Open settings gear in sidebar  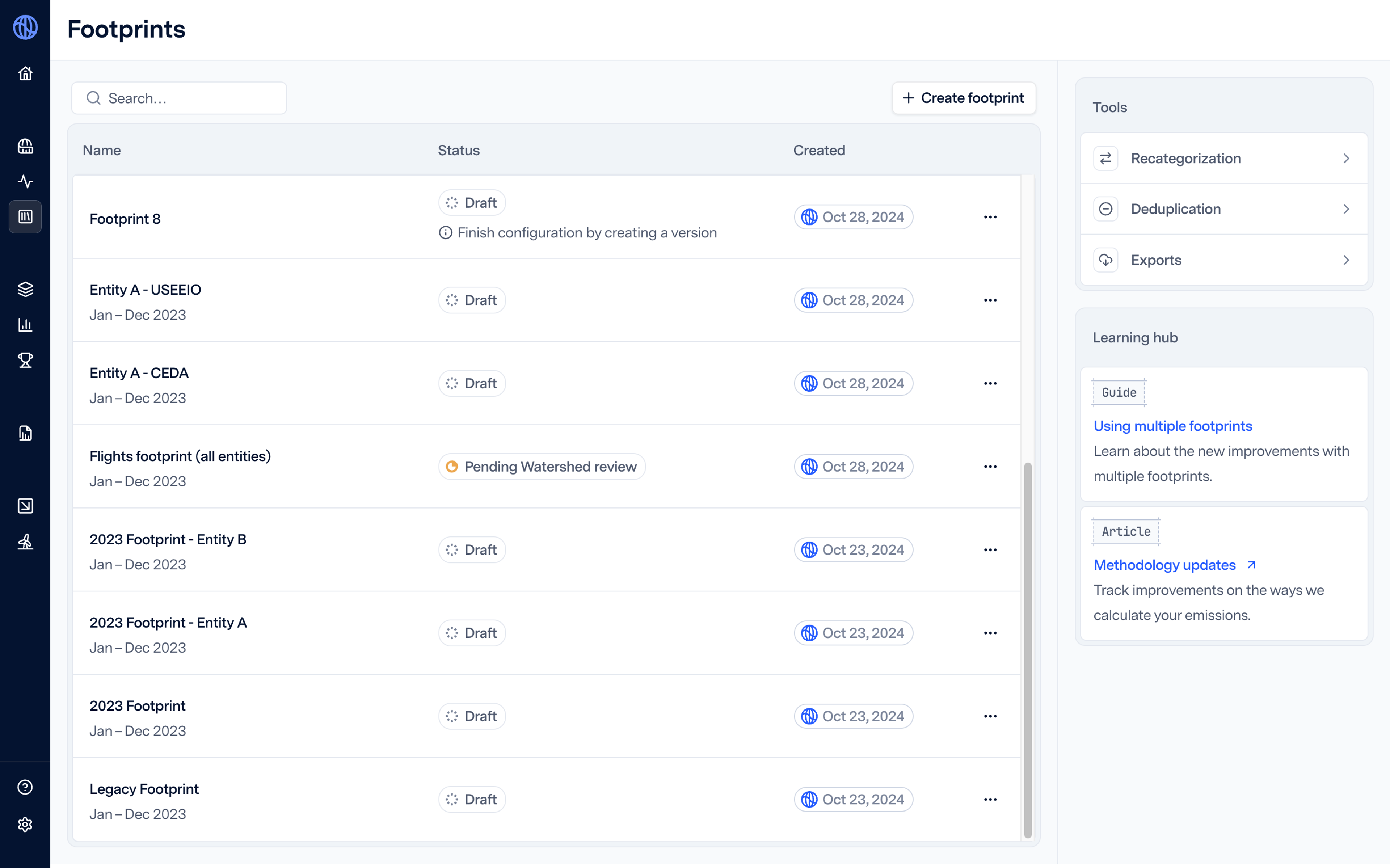point(25,824)
